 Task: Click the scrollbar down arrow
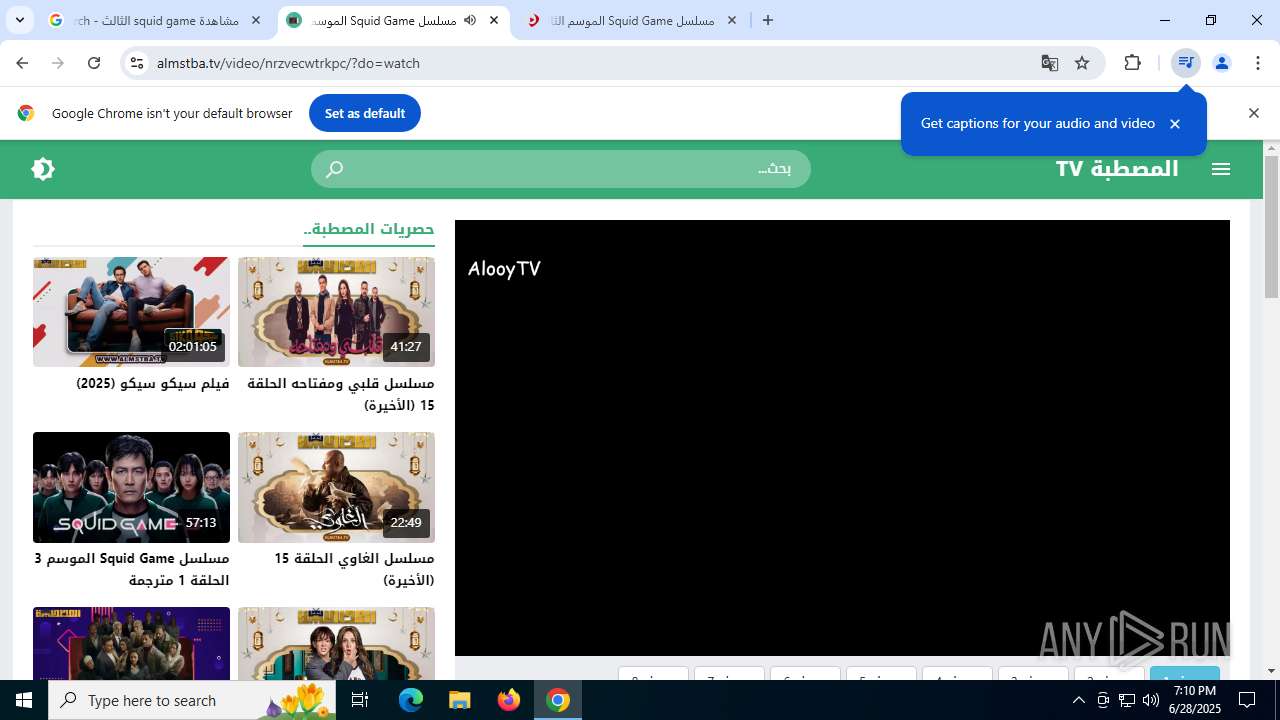pyautogui.click(x=1271, y=671)
